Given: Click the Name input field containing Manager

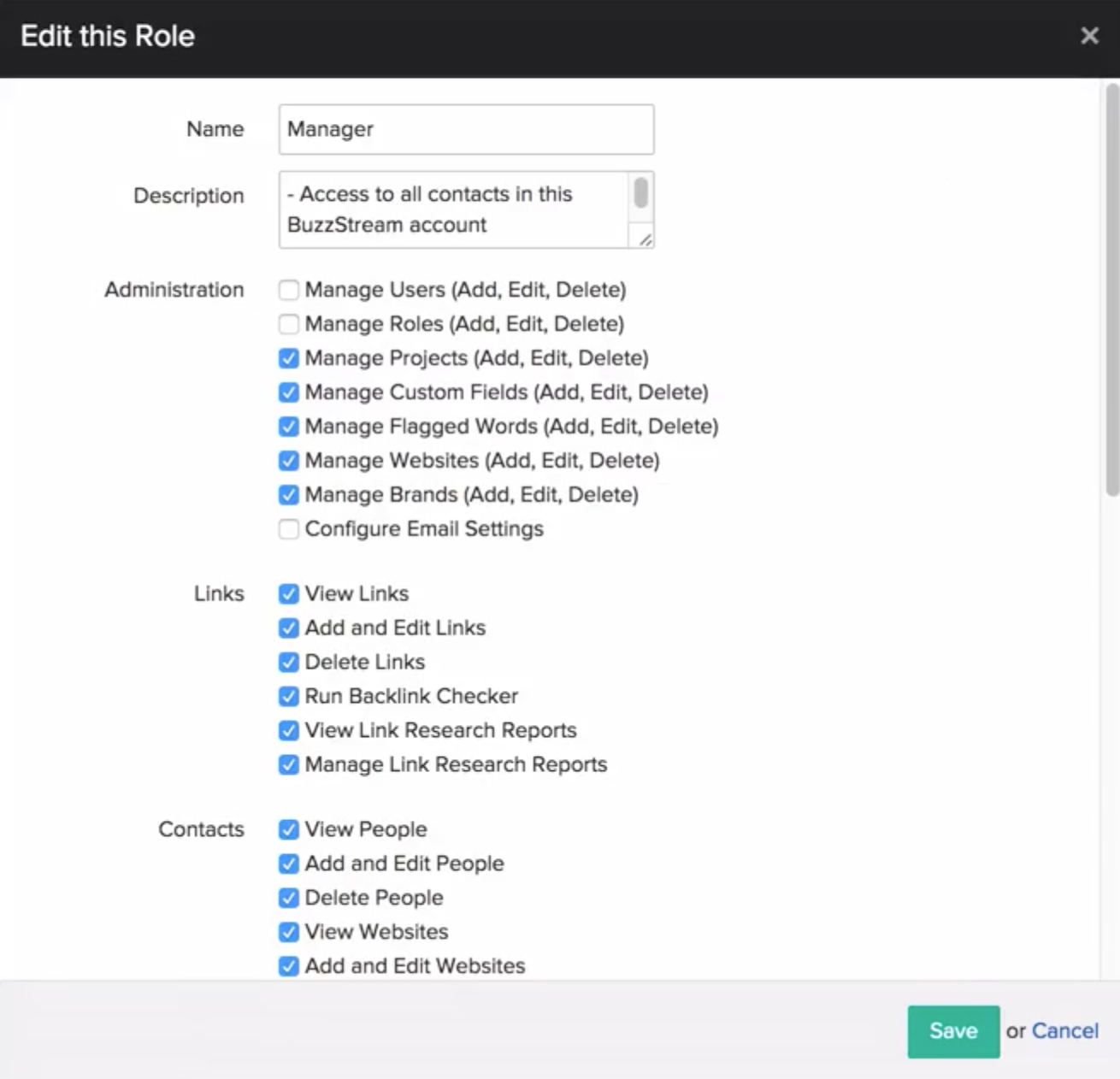Looking at the screenshot, I should pos(466,129).
